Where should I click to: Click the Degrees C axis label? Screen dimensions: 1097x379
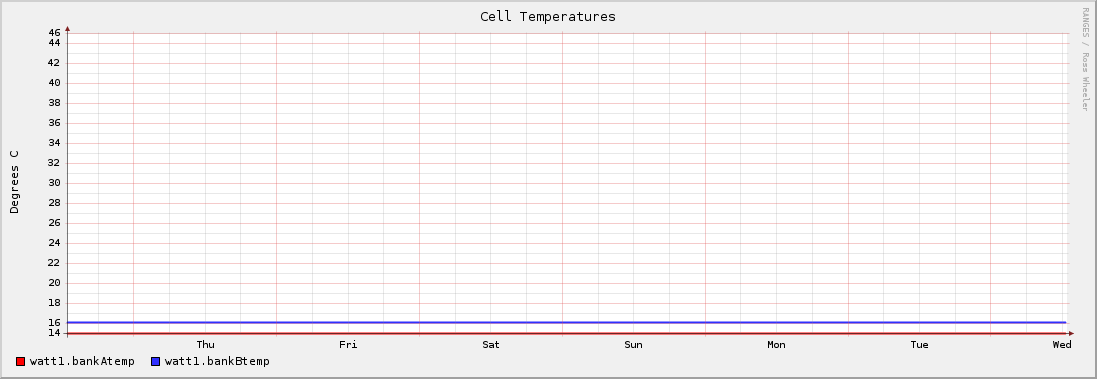click(x=15, y=182)
